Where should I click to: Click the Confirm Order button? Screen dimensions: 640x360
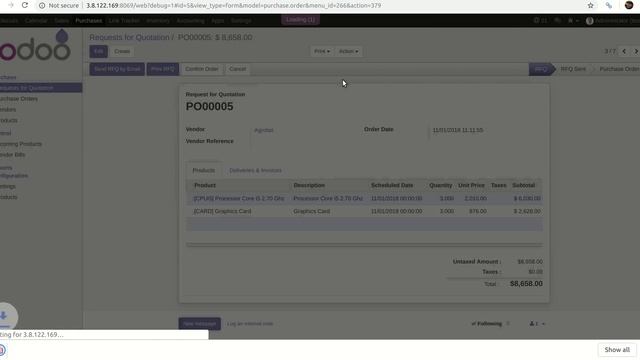point(202,69)
